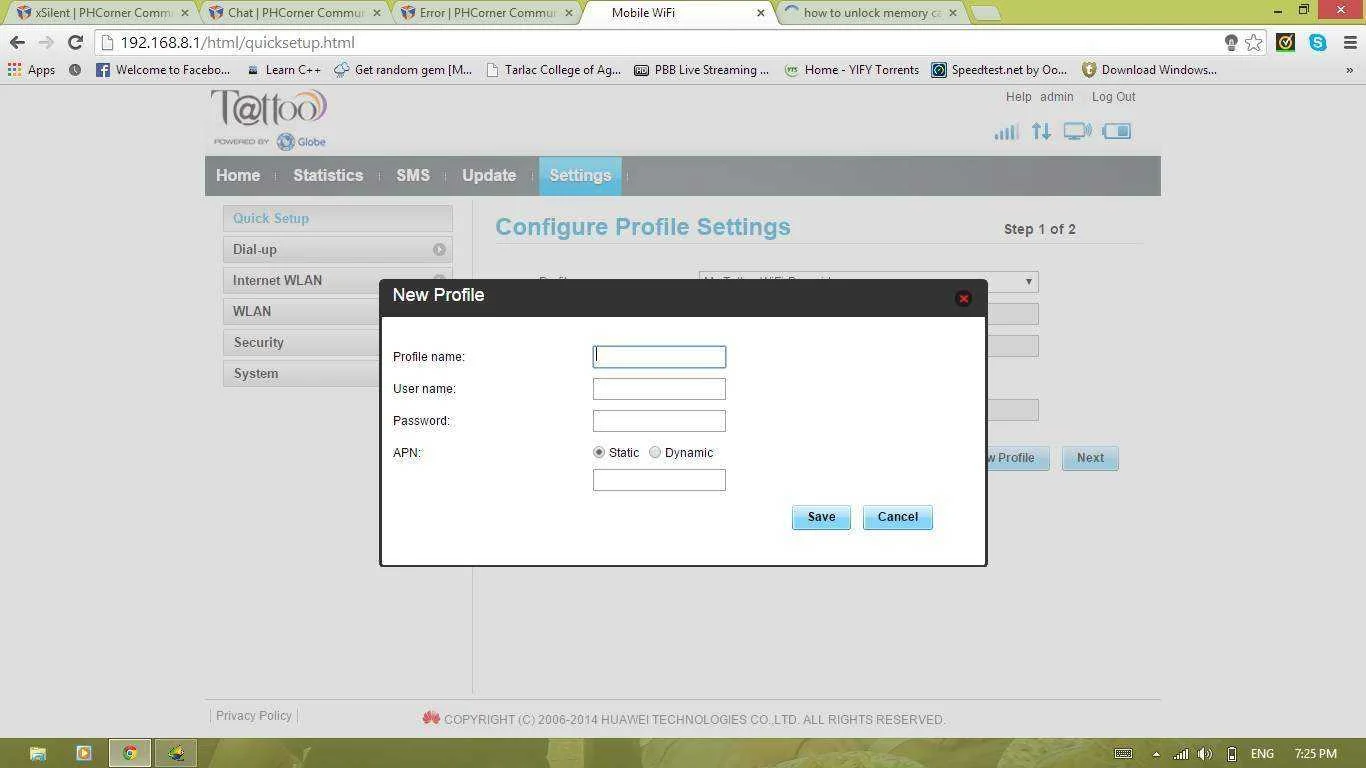The image size is (1366, 768).
Task: Click the lightbulb icon in address bar
Action: pyautogui.click(x=1231, y=43)
